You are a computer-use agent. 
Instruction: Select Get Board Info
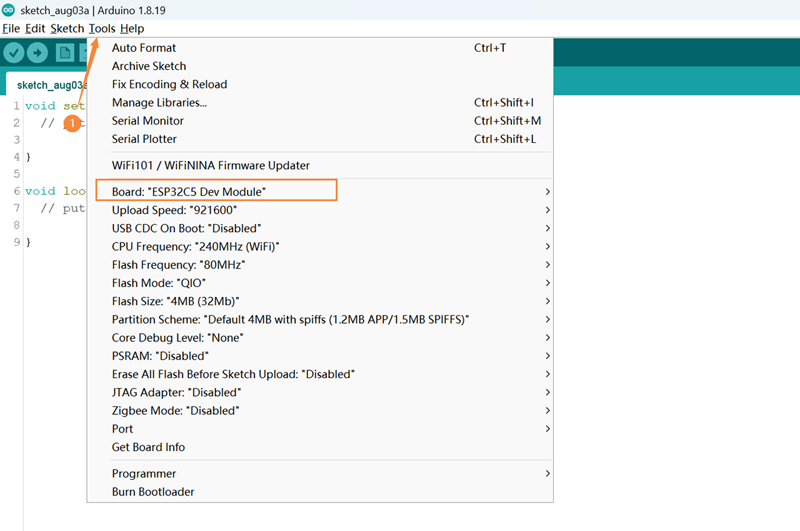coord(148,447)
